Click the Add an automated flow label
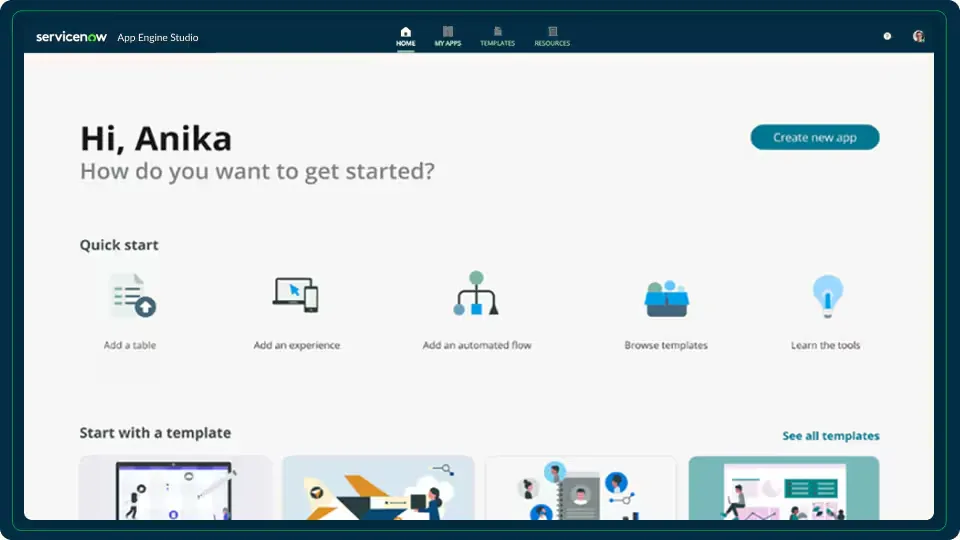 tap(477, 345)
